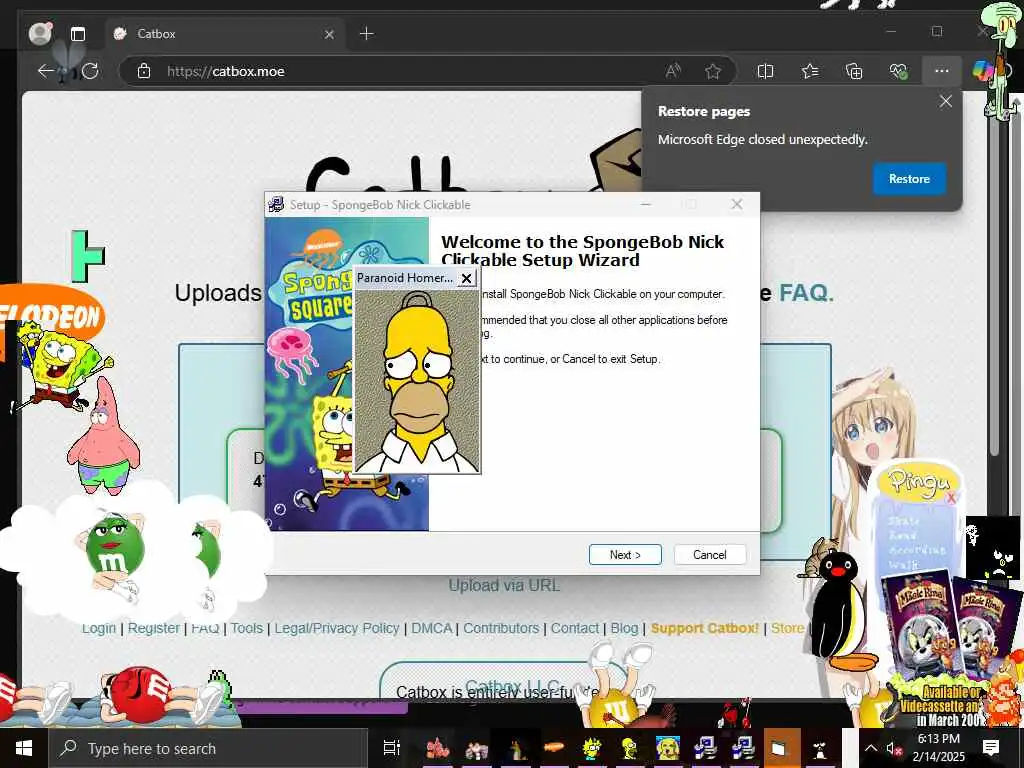Open the Upload via URL link
1024x768 pixels.
[504, 585]
